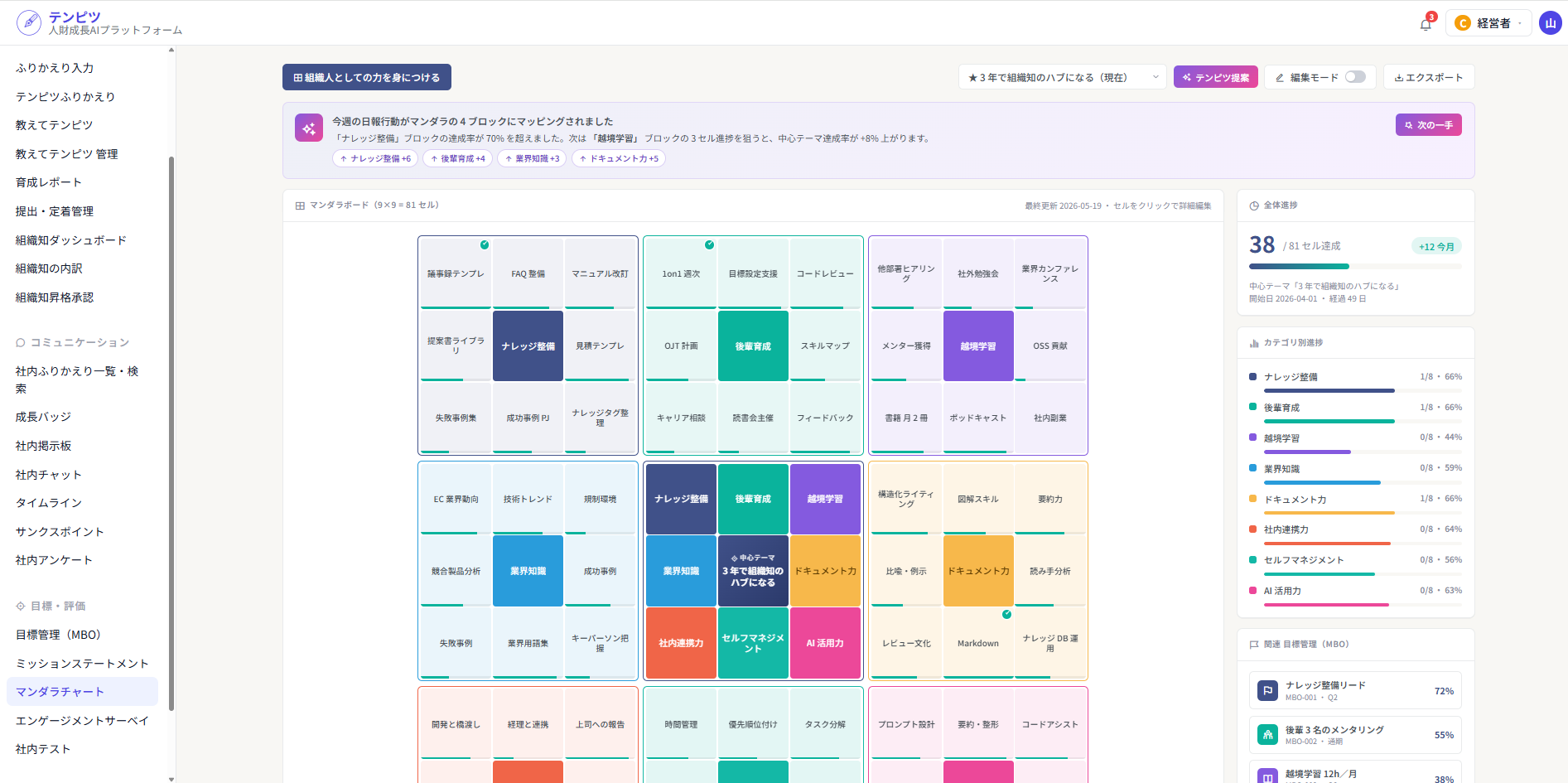Toggle the 編集モード switch
Viewport: 1568px width, 783px height.
pos(1355,77)
